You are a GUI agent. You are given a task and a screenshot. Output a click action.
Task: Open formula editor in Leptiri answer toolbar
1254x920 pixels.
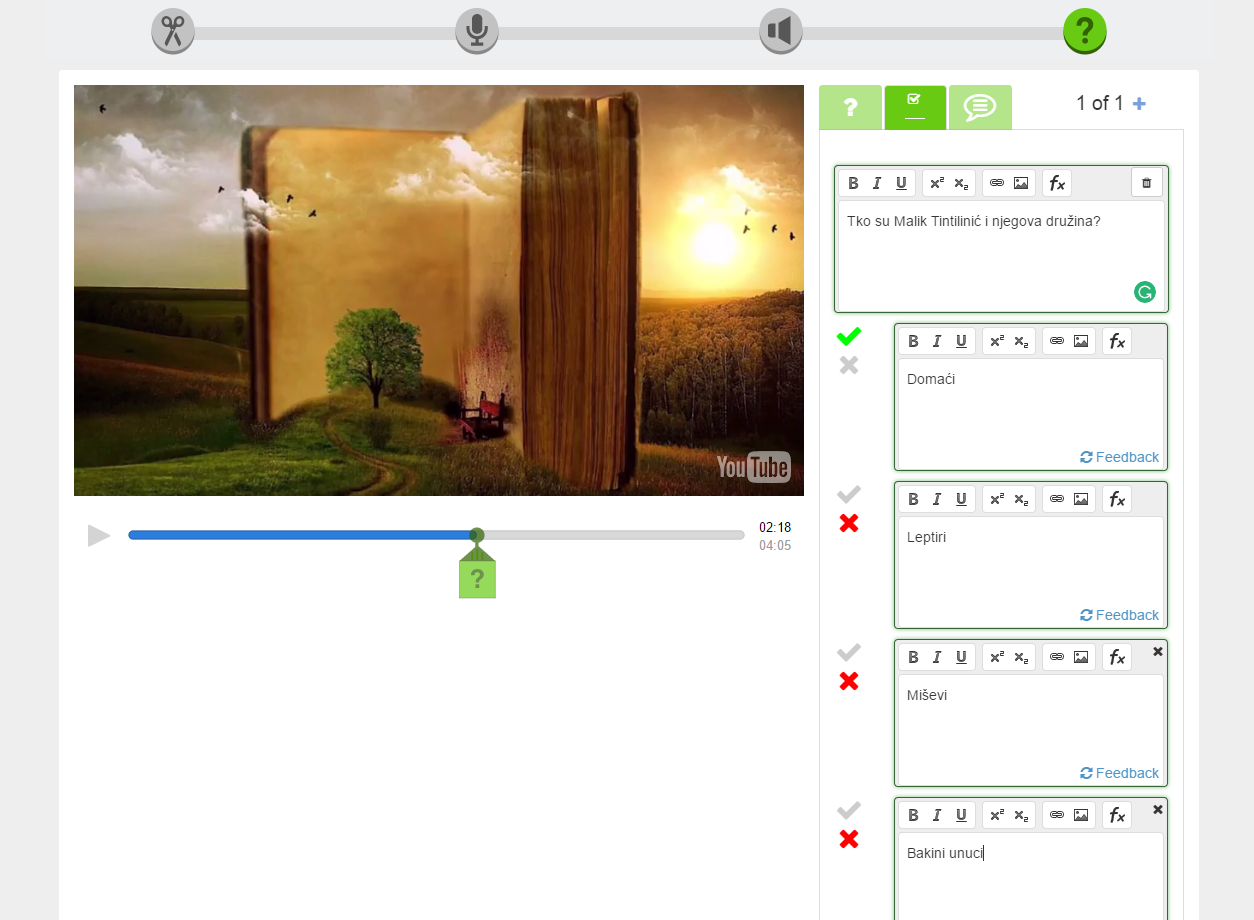pyautogui.click(x=1117, y=499)
